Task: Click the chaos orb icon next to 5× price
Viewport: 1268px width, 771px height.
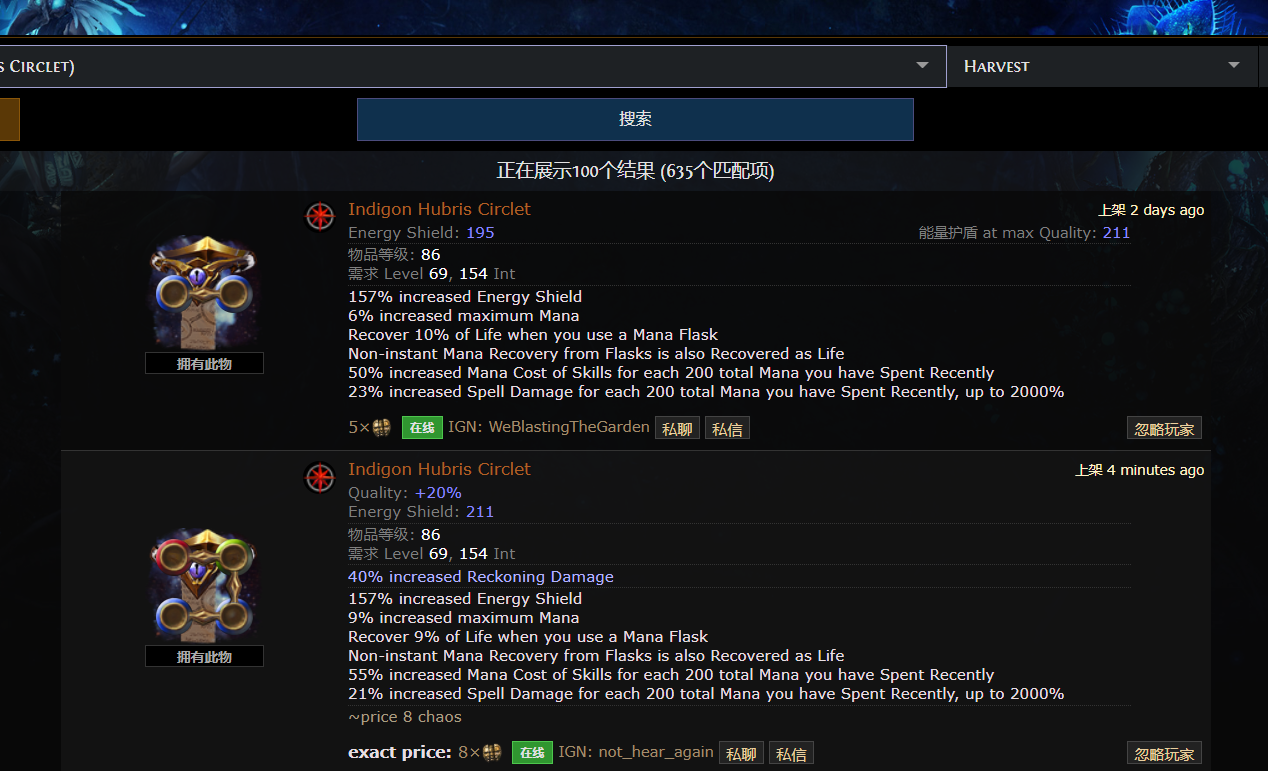Action: coord(382,428)
